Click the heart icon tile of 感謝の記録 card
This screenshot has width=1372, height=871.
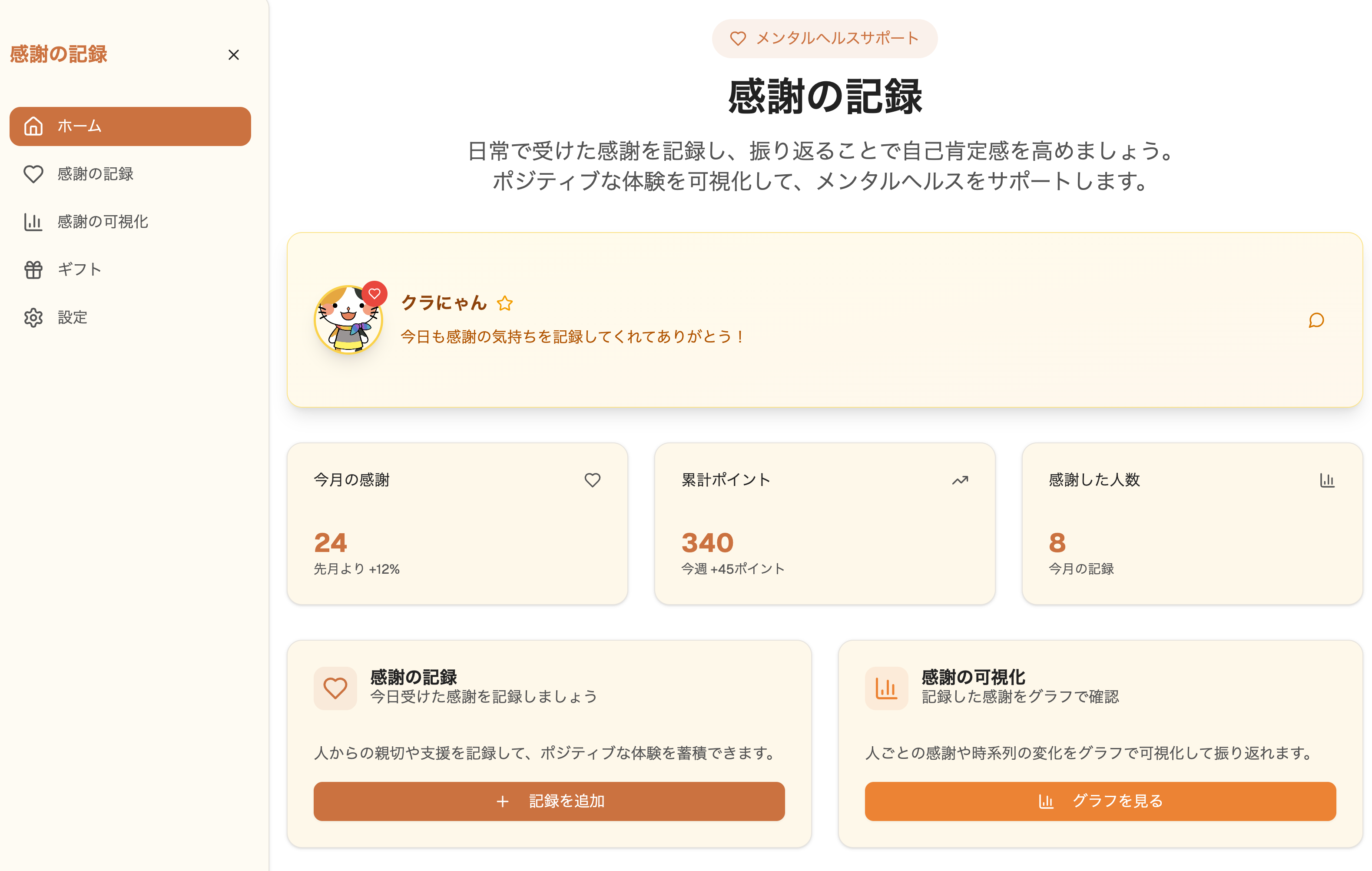(335, 688)
